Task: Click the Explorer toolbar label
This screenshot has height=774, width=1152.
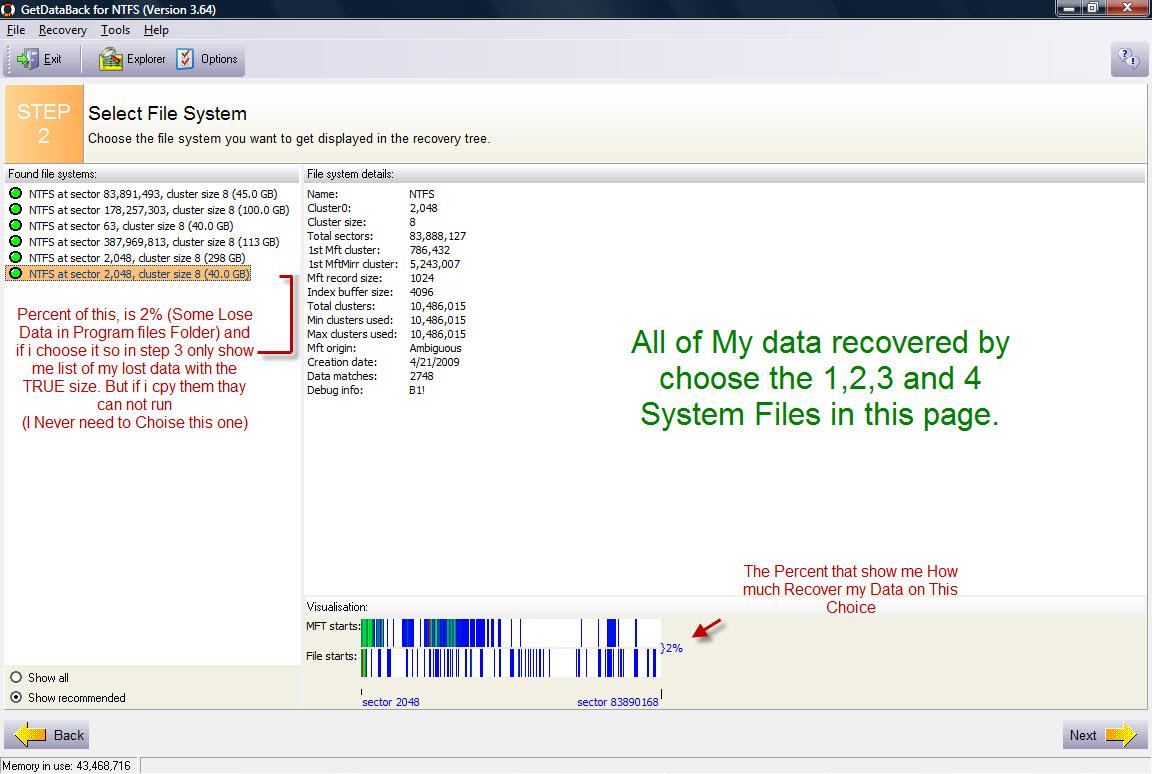Action: (x=146, y=59)
